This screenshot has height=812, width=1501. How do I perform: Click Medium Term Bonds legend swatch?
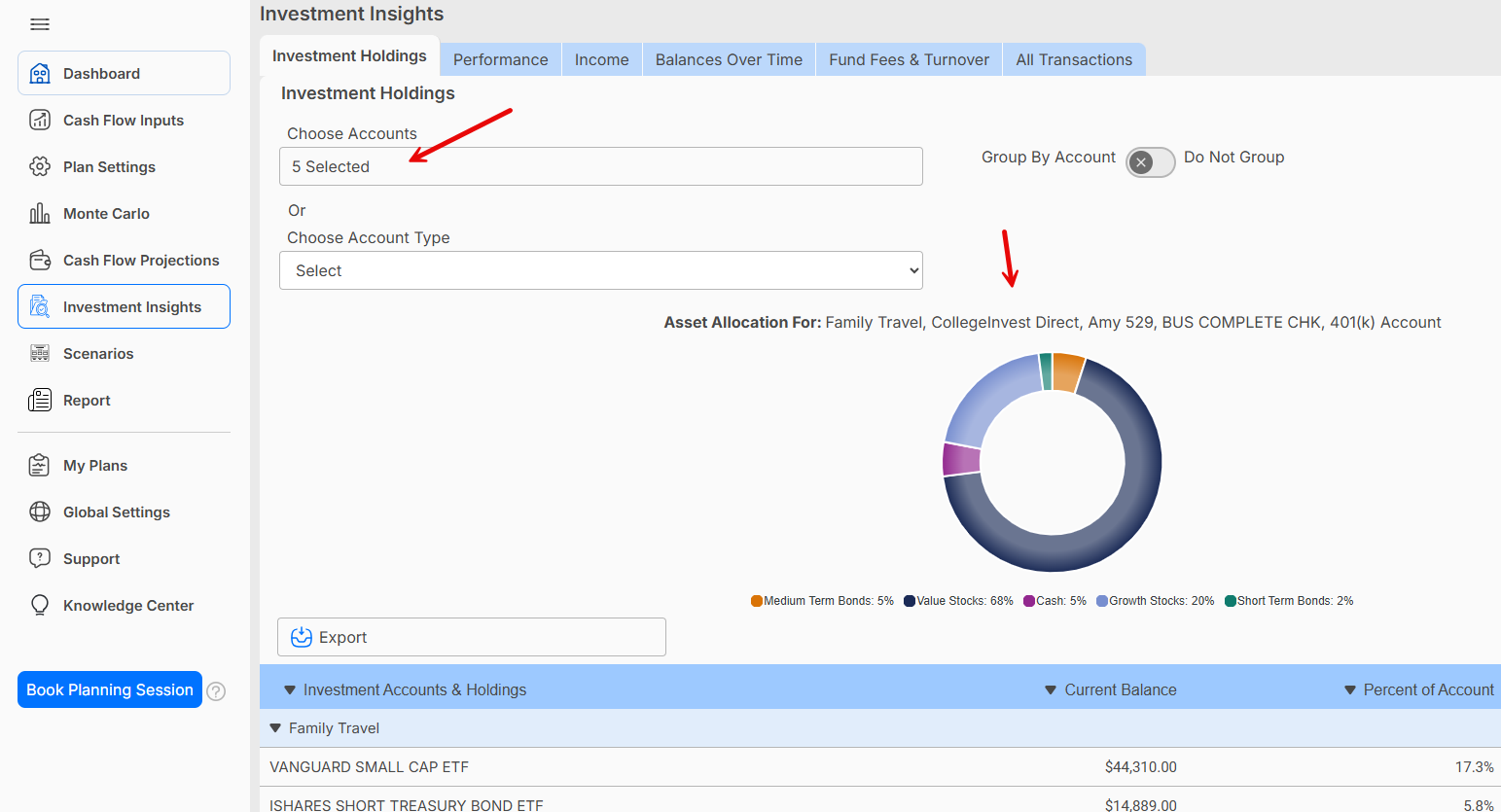757,601
